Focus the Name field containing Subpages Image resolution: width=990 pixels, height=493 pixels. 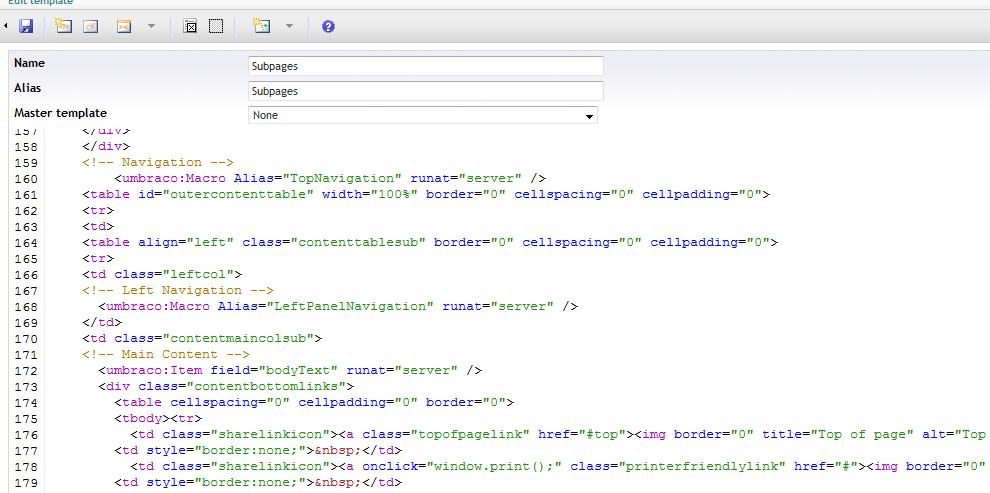[x=426, y=66]
